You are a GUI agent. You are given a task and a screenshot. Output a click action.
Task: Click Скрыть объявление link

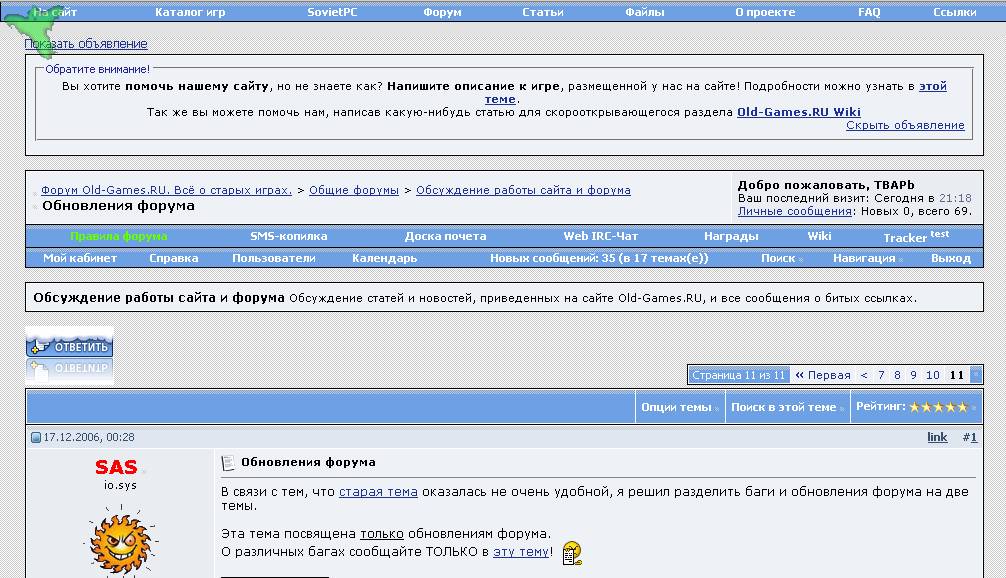coord(905,125)
